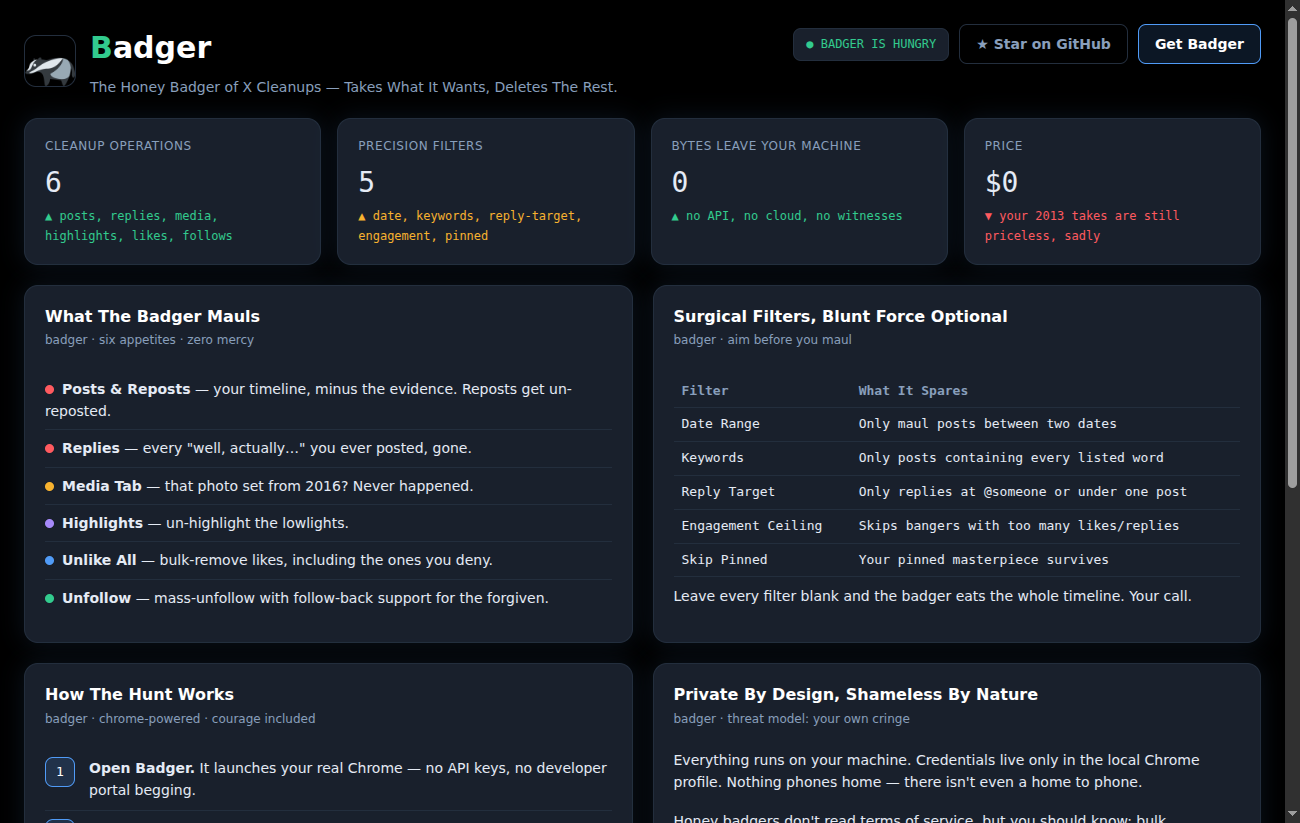Click 'Your pinned masterpiece survives' cell
This screenshot has height=823, width=1300.
coord(1045,560)
